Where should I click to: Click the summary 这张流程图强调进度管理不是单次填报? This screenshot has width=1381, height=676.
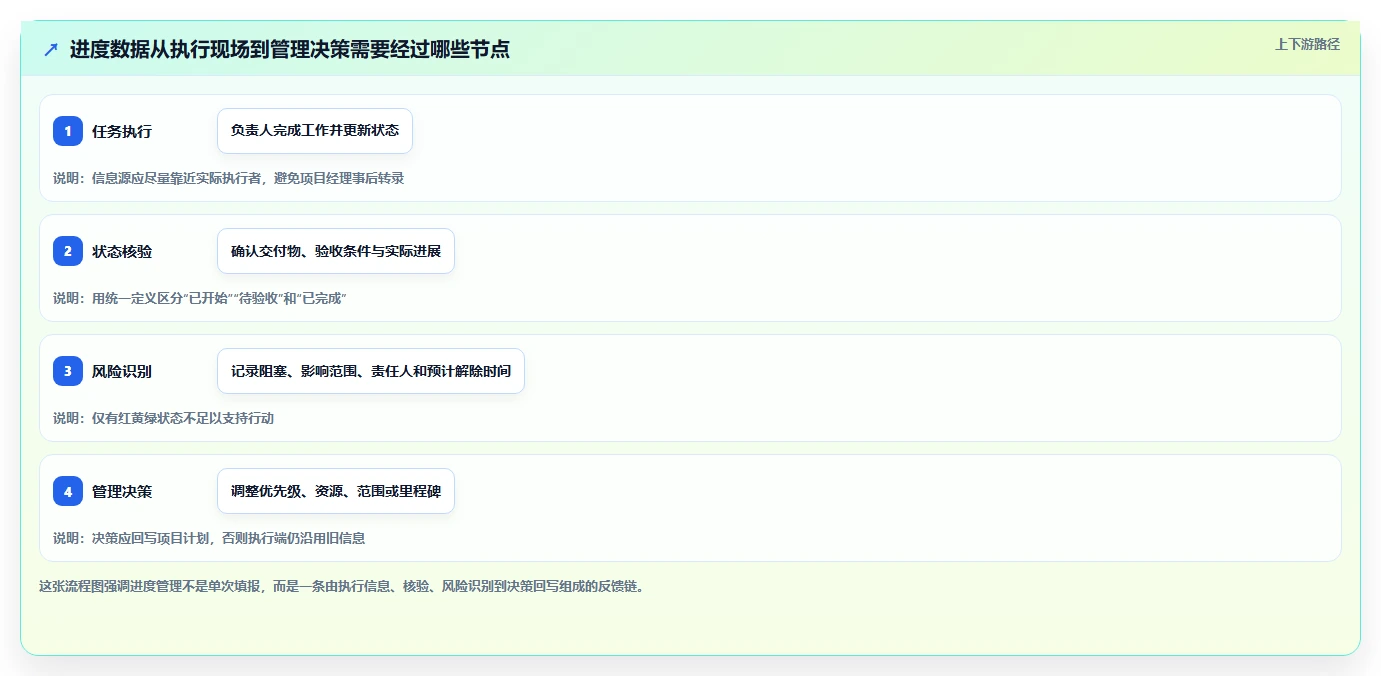click(150, 586)
